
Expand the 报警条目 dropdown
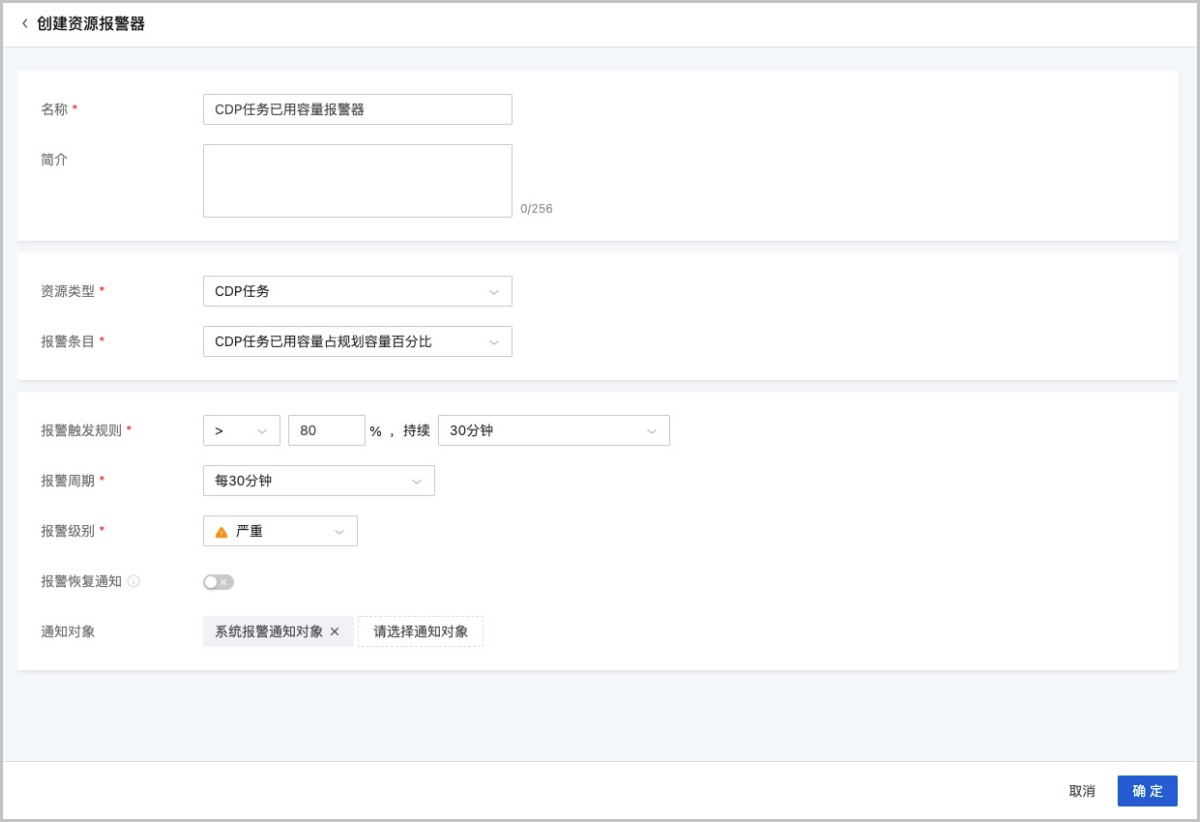pyautogui.click(x=357, y=341)
